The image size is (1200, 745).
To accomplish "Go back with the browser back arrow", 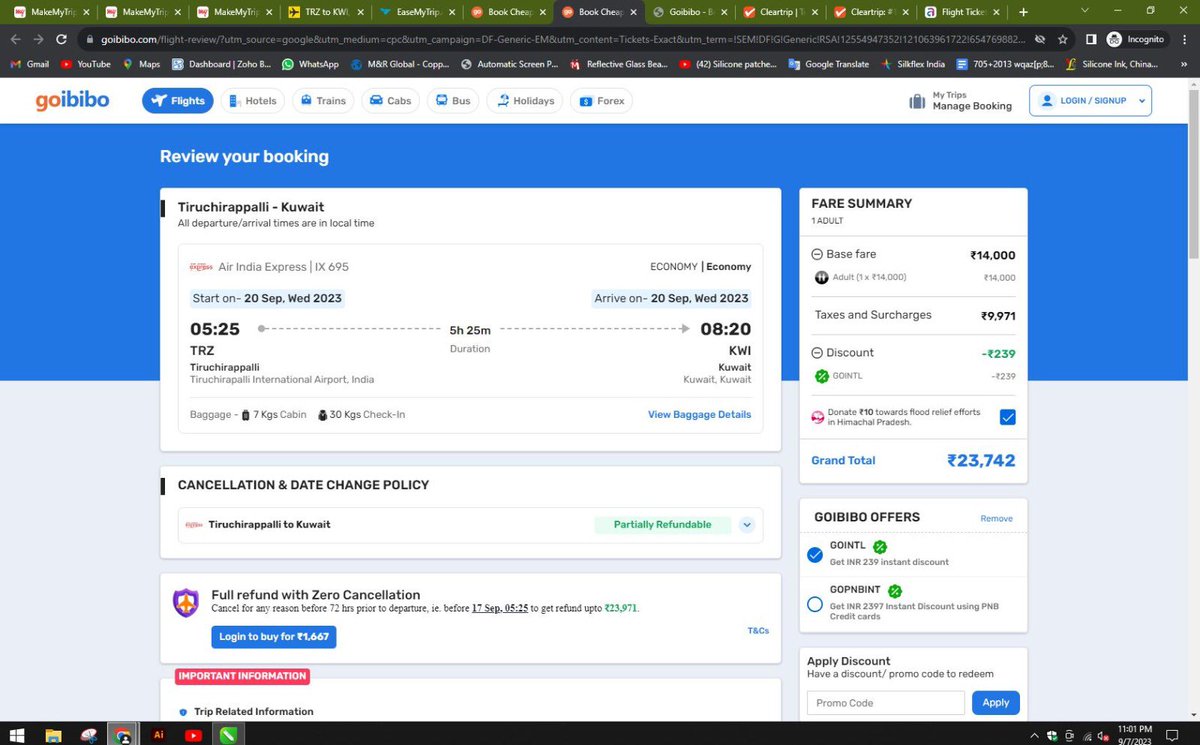I will tap(14, 39).
